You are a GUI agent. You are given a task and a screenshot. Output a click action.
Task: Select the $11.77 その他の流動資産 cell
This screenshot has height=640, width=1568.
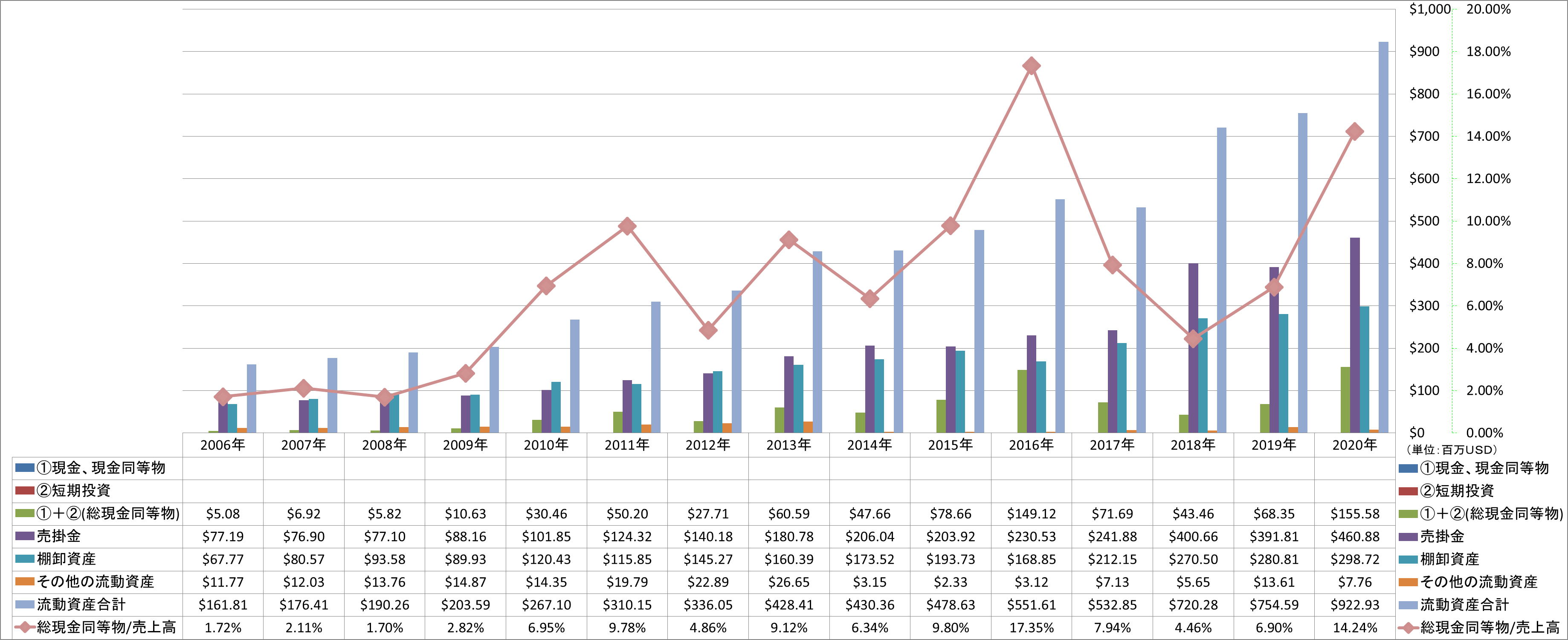coord(223,582)
